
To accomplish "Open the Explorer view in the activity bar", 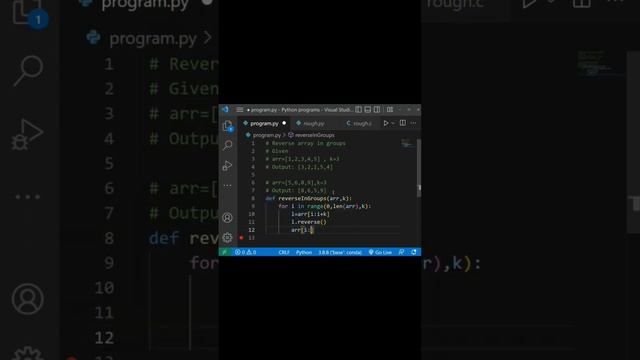I will [228, 126].
